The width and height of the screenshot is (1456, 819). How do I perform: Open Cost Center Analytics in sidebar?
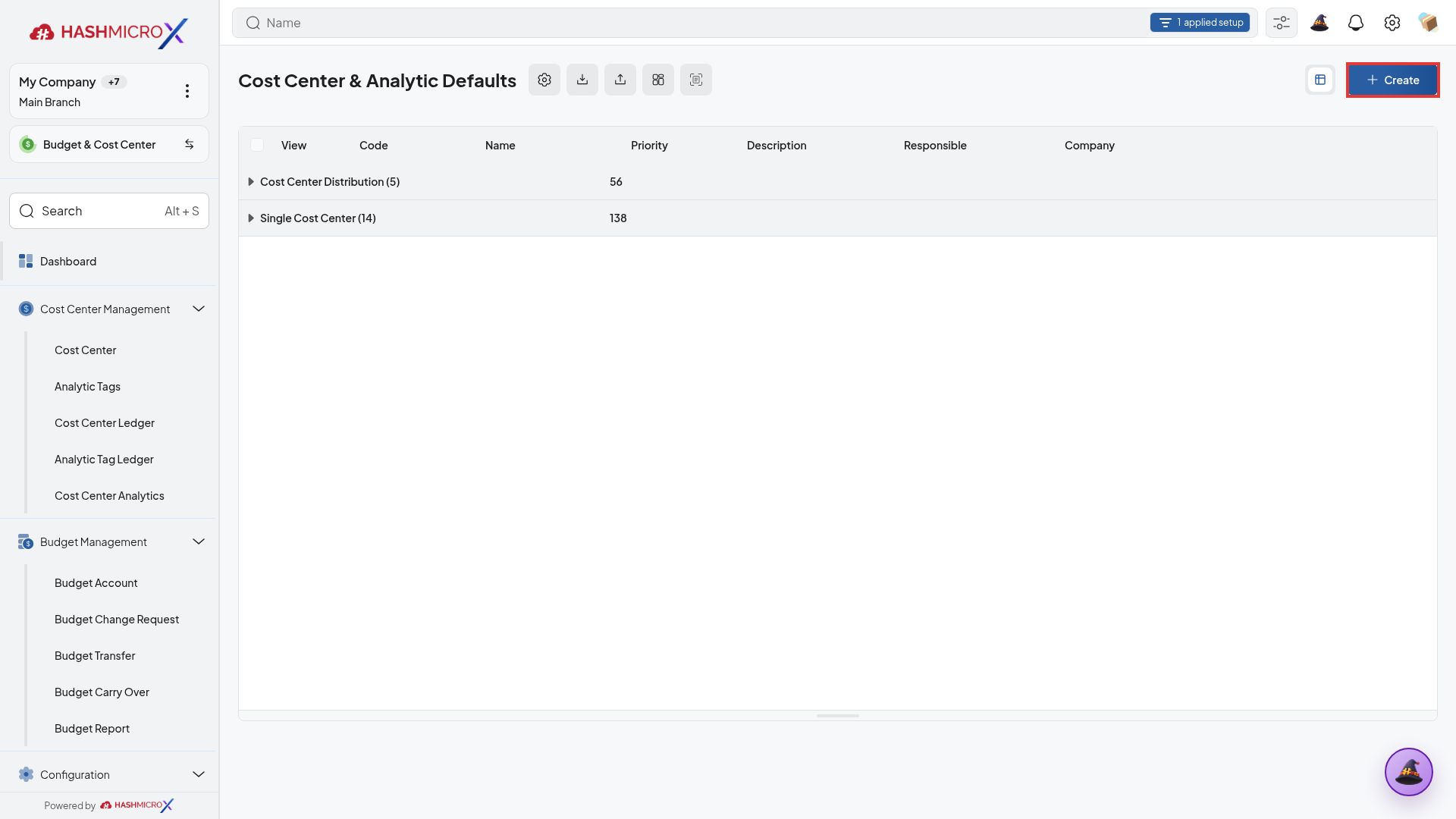tap(109, 496)
